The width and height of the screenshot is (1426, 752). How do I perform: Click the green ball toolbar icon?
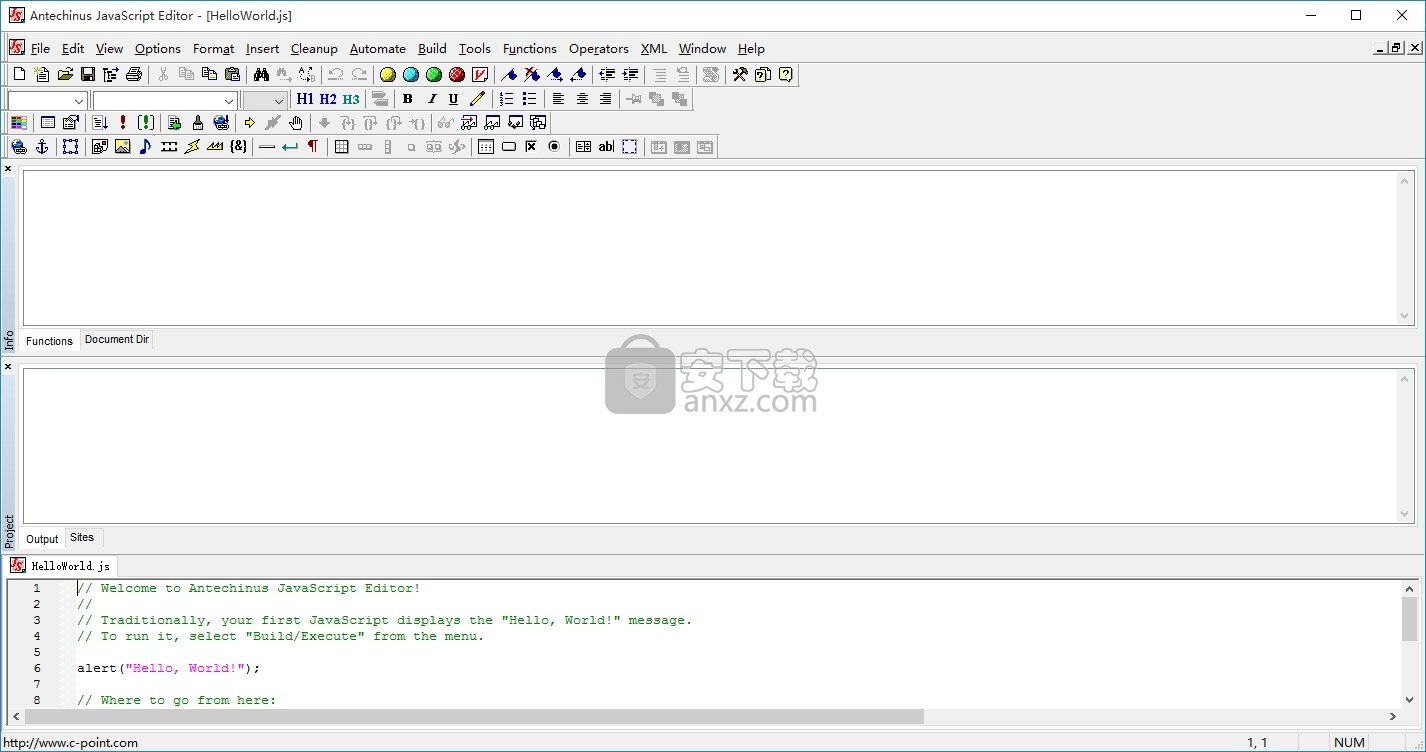[434, 74]
